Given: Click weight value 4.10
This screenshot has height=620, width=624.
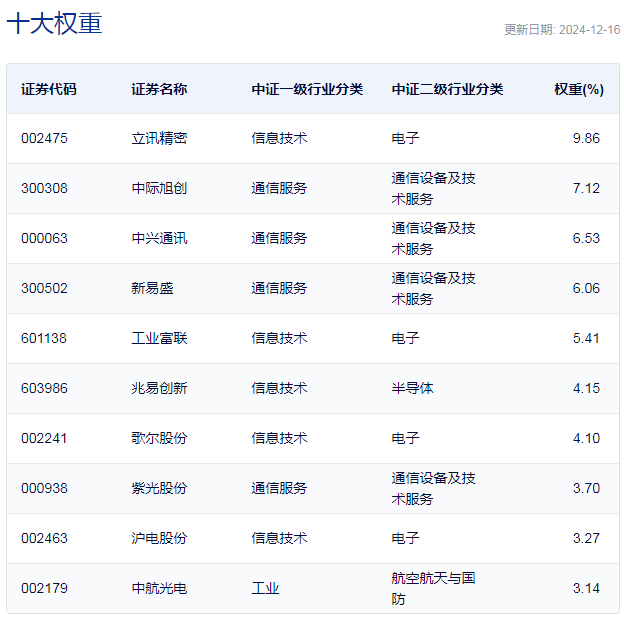Looking at the screenshot, I should click(586, 439).
